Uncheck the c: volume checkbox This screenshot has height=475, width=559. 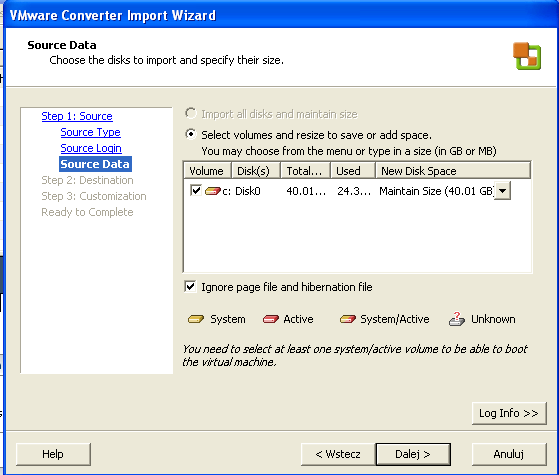[196, 190]
